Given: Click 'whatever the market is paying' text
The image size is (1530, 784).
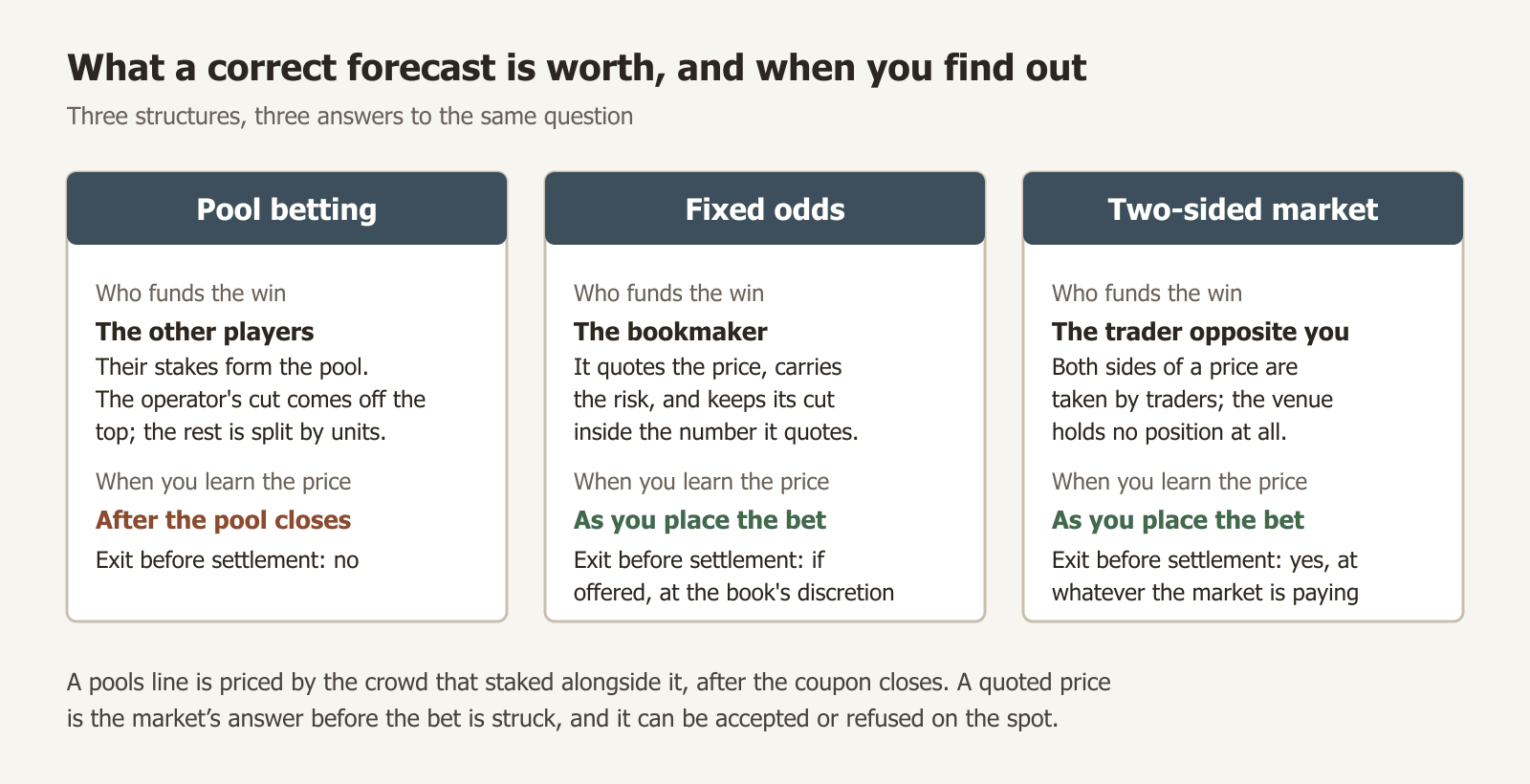Looking at the screenshot, I should coord(1205,593).
